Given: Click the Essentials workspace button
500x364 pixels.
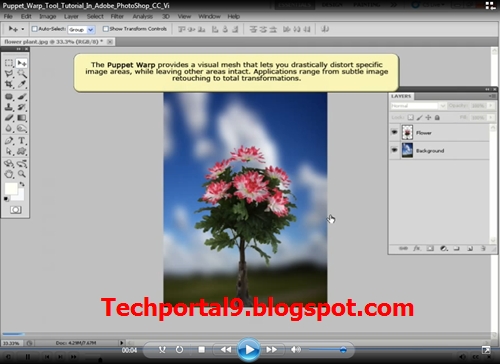Looking at the screenshot, I should (x=294, y=5).
